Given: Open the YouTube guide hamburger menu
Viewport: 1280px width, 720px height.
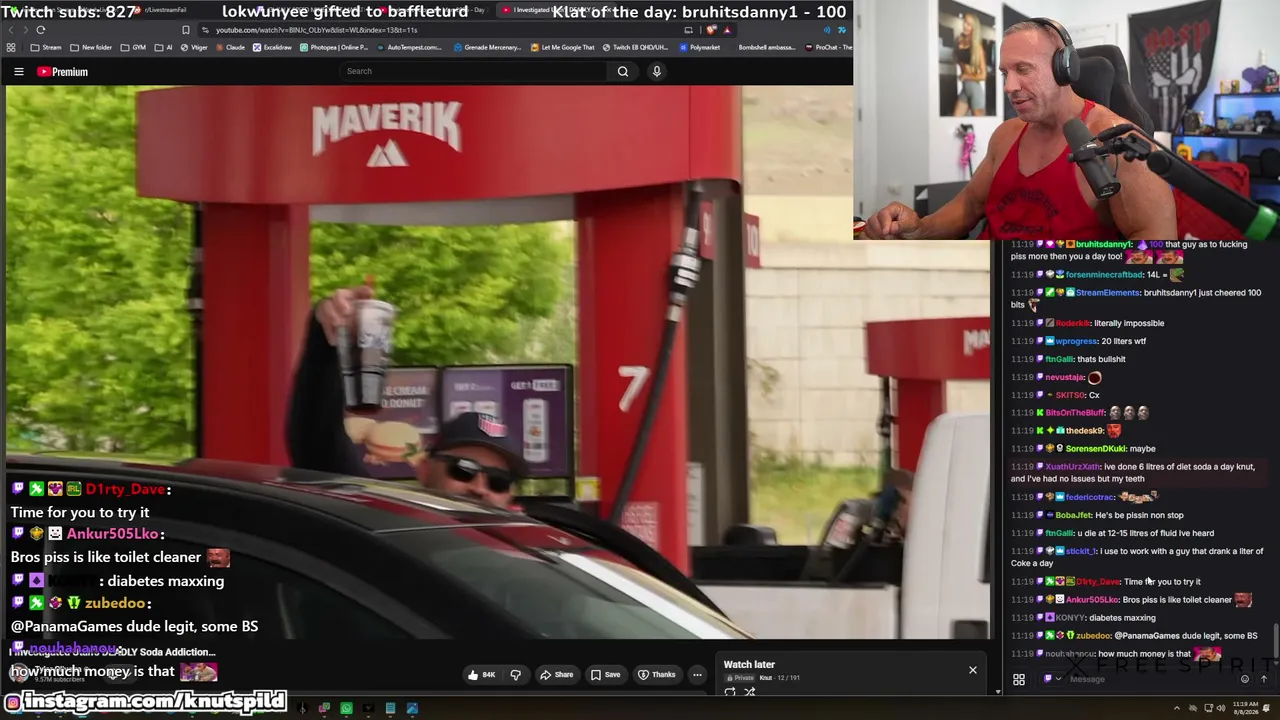Looking at the screenshot, I should coord(18,72).
